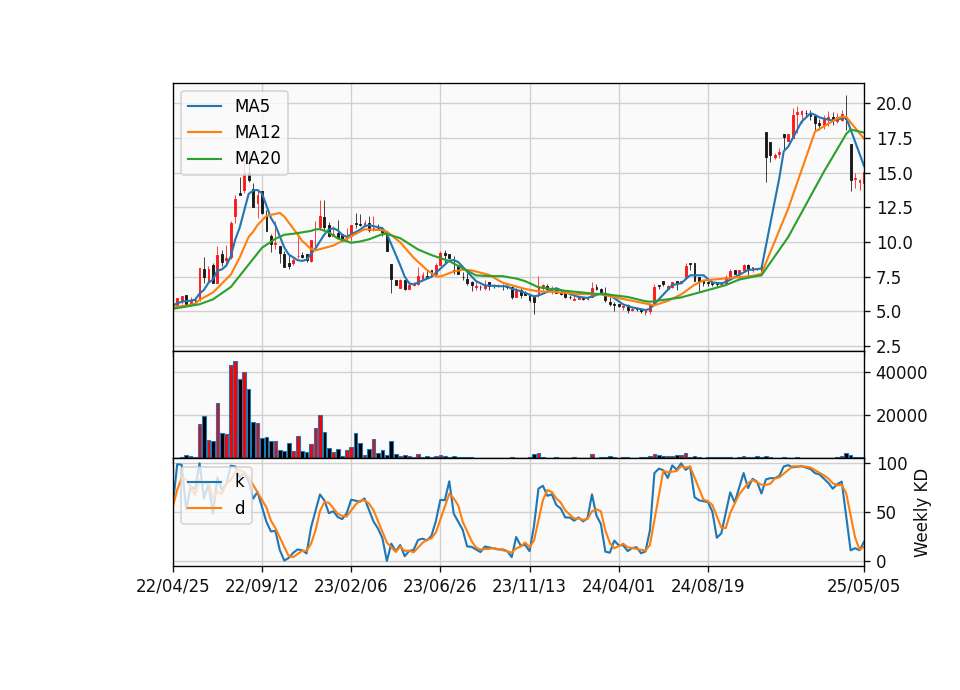Click the 17.5 price axis value

click(x=894, y=138)
